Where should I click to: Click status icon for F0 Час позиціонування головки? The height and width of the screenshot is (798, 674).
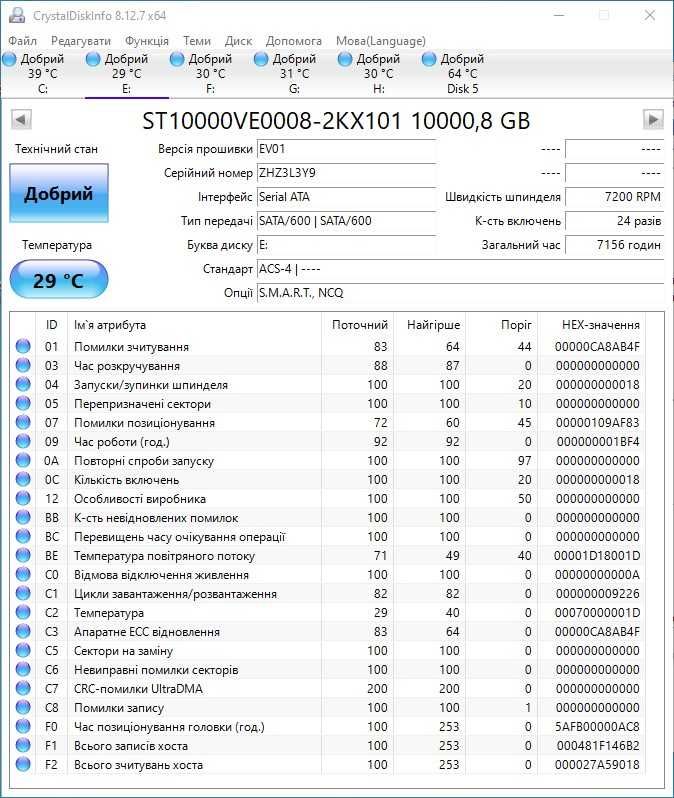click(23, 726)
